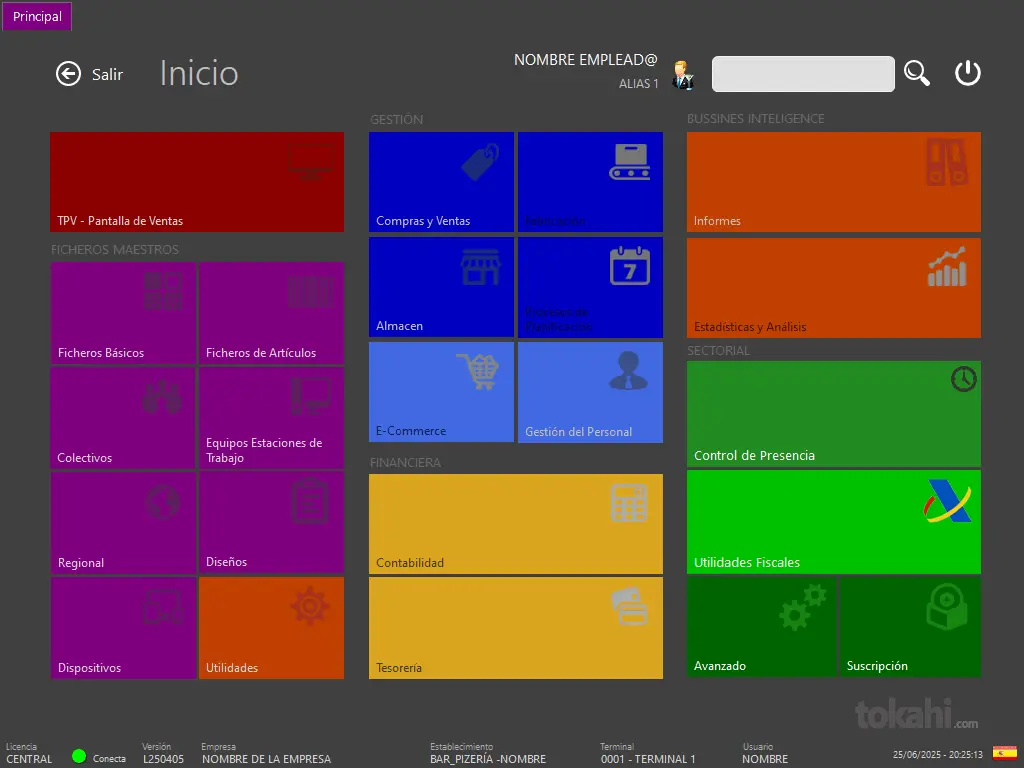
Task: Click the clock icon on Control de Presencia
Action: click(963, 379)
